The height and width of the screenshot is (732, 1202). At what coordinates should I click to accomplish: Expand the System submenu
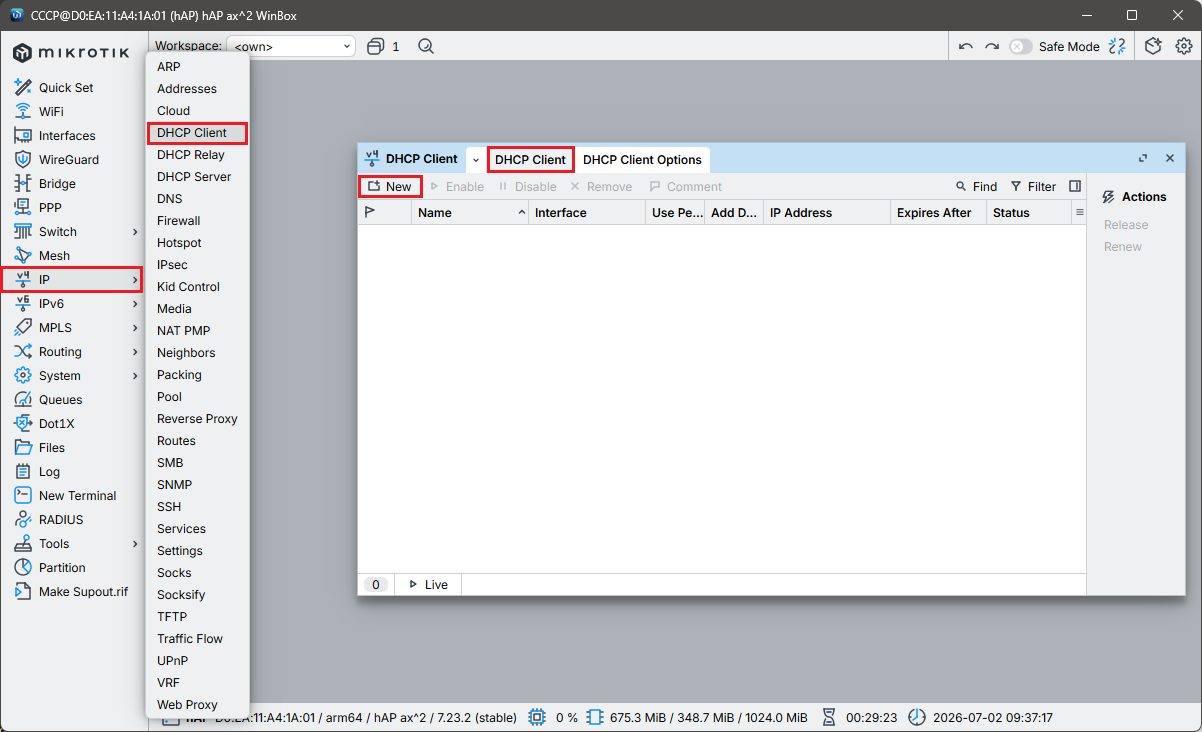(x=75, y=376)
